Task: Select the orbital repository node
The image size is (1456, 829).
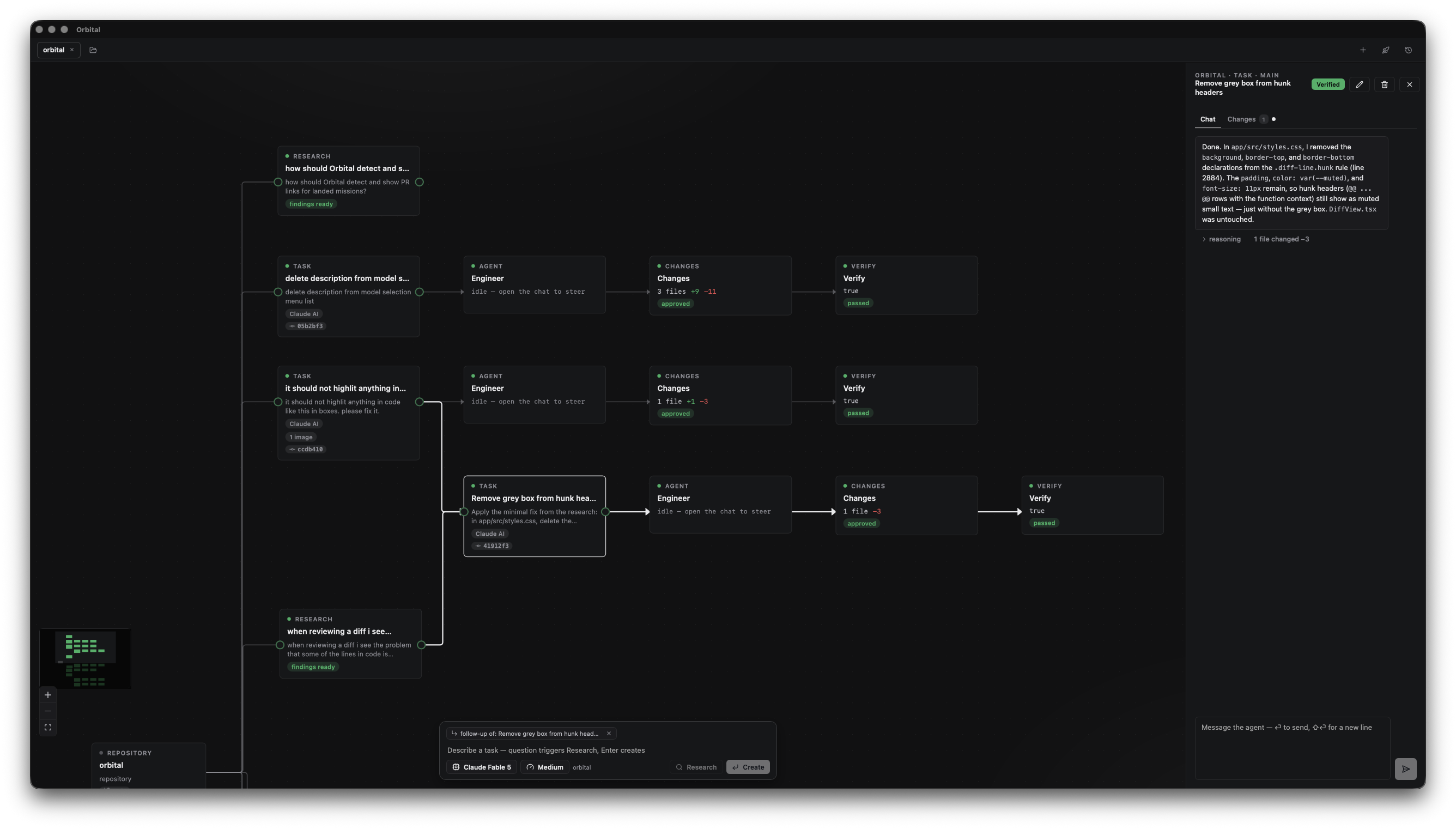Action: click(149, 766)
